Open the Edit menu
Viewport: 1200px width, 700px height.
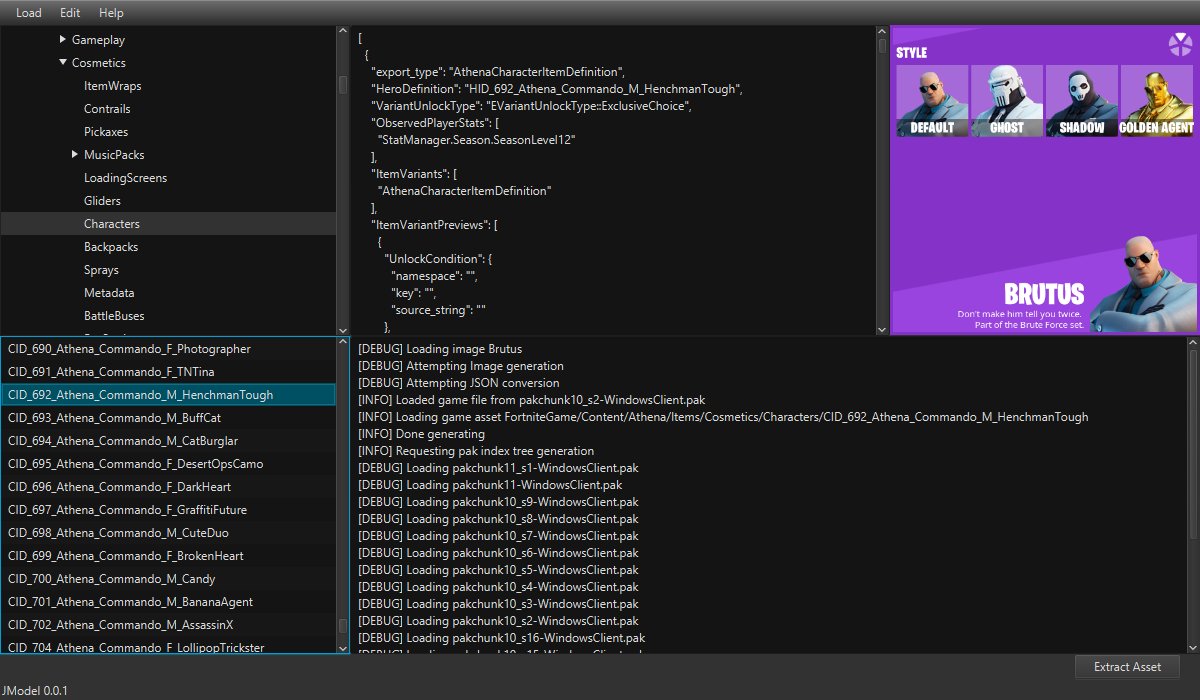(70, 13)
